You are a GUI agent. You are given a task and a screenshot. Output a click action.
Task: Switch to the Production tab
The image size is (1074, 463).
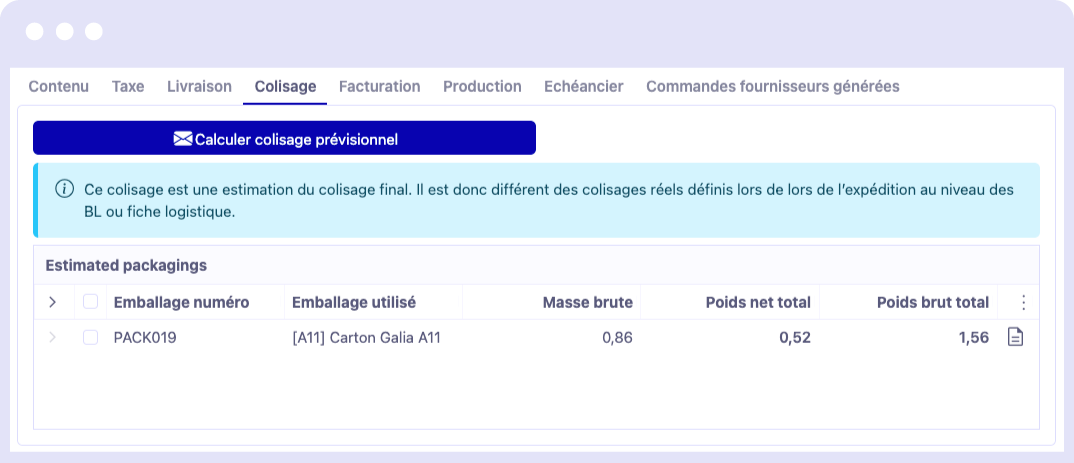pos(482,87)
